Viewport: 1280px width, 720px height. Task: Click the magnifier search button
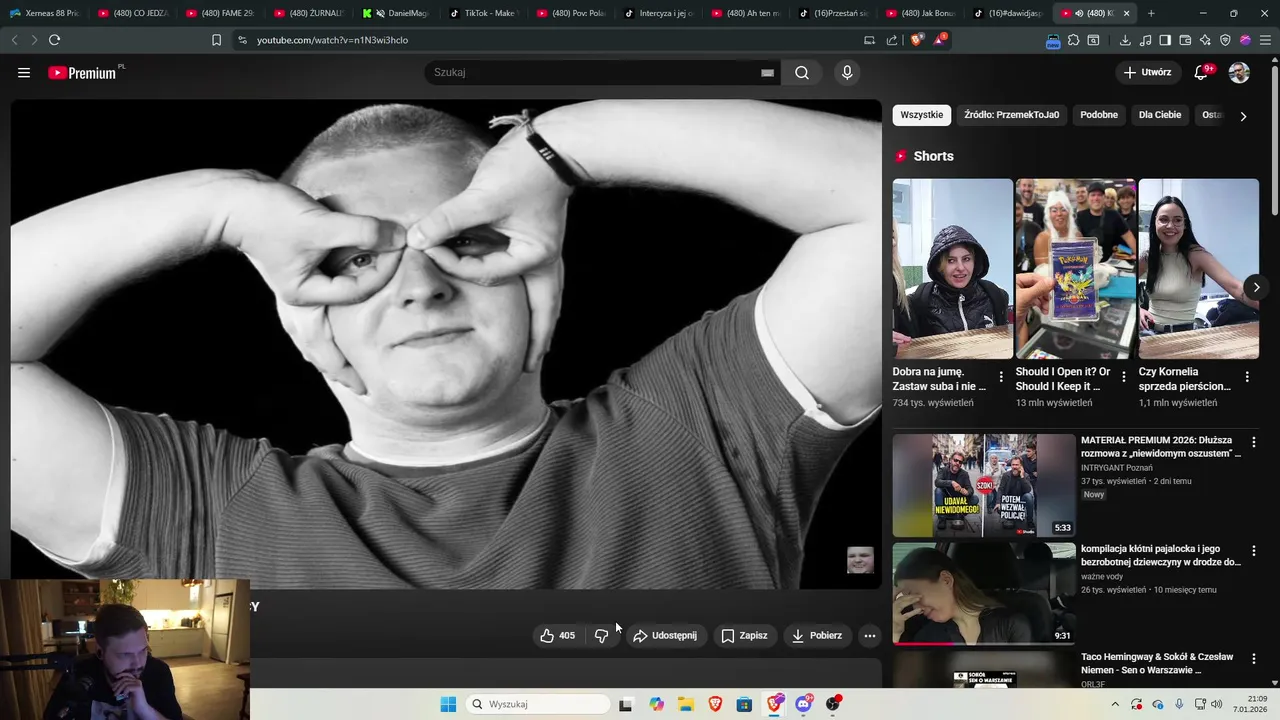click(802, 72)
